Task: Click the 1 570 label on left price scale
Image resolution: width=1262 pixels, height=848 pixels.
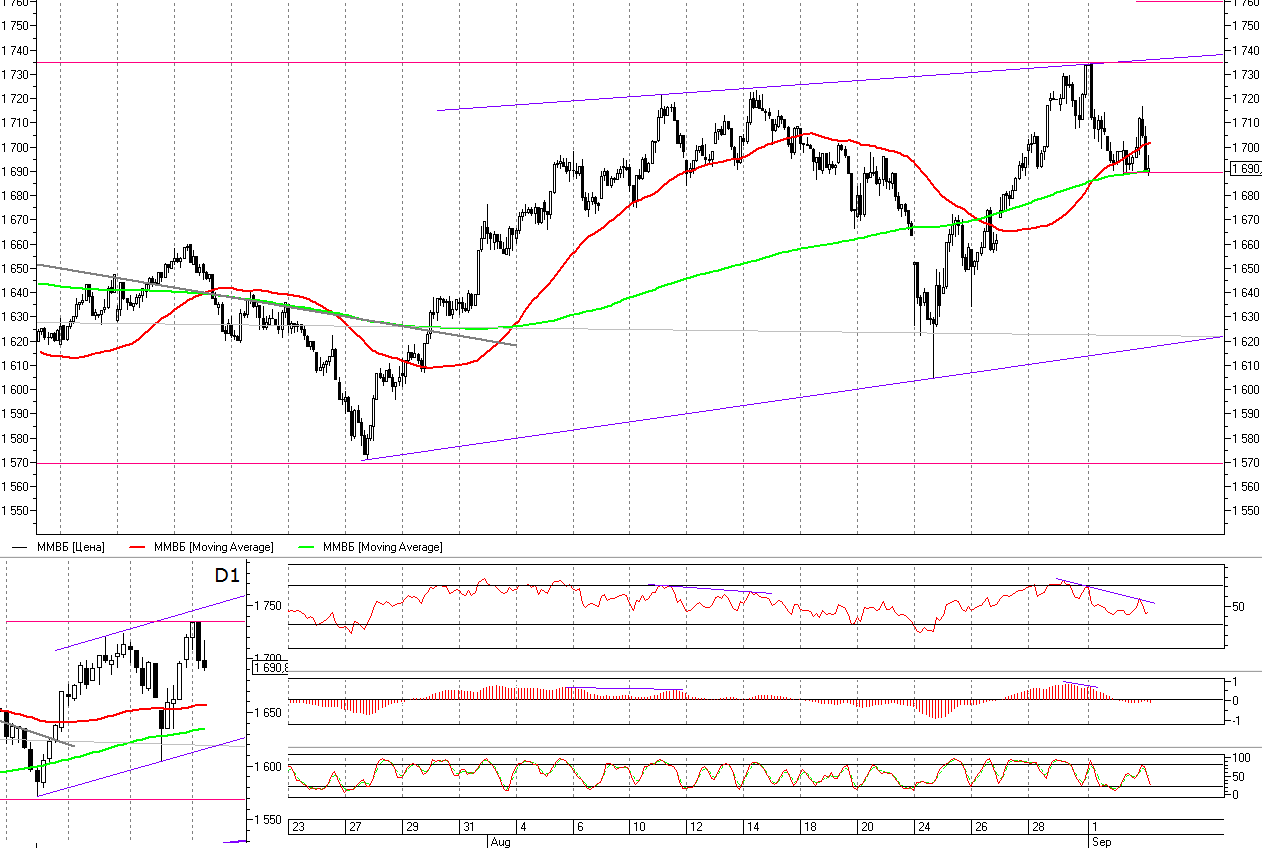Action: coord(17,463)
